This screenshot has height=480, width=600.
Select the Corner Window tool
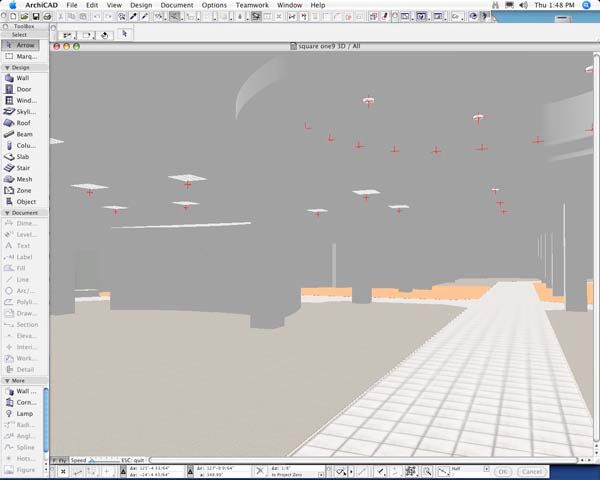click(x=21, y=402)
